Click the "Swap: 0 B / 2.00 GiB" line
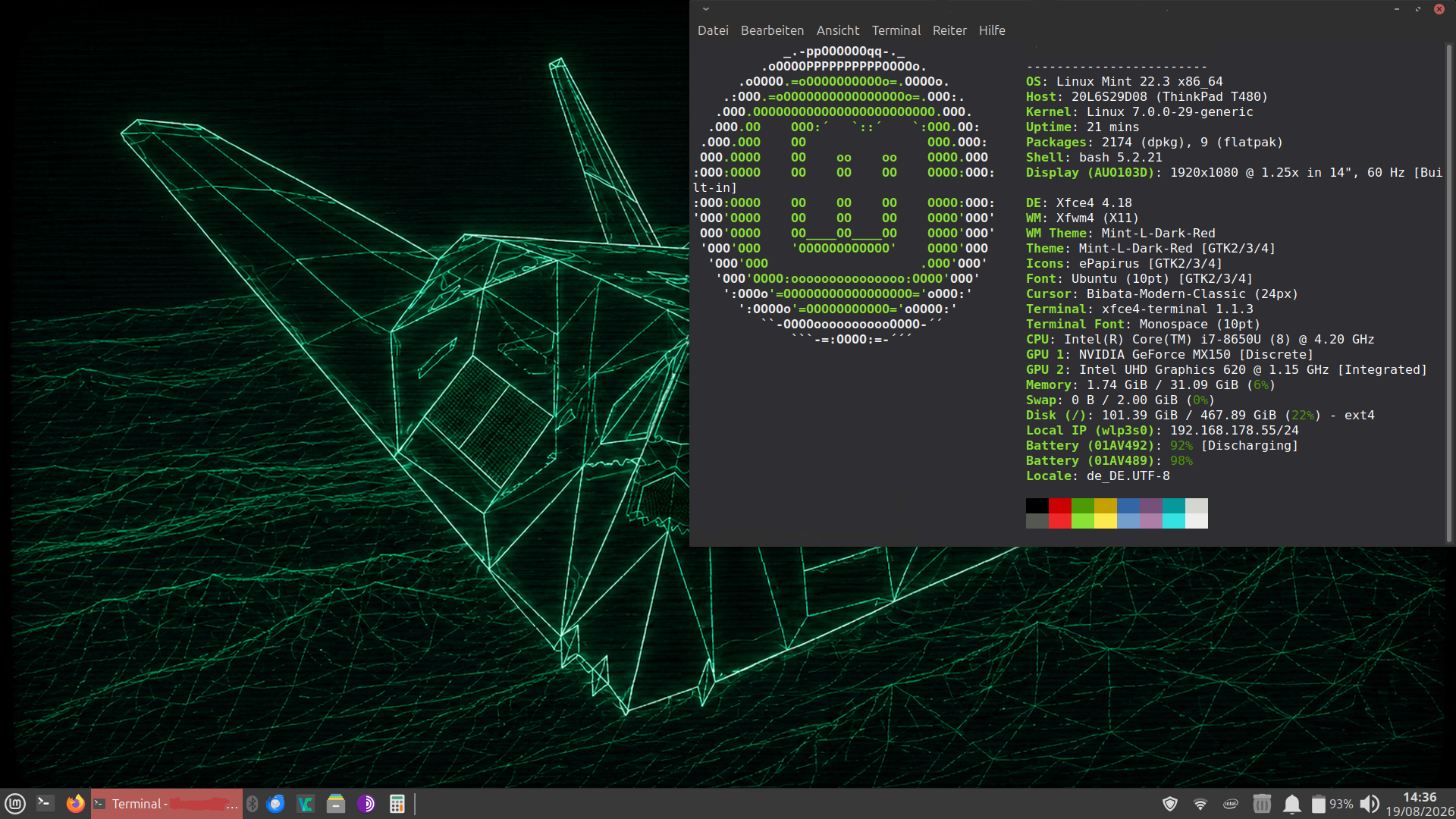Screen dimensions: 1456x819 [x=1120, y=400]
